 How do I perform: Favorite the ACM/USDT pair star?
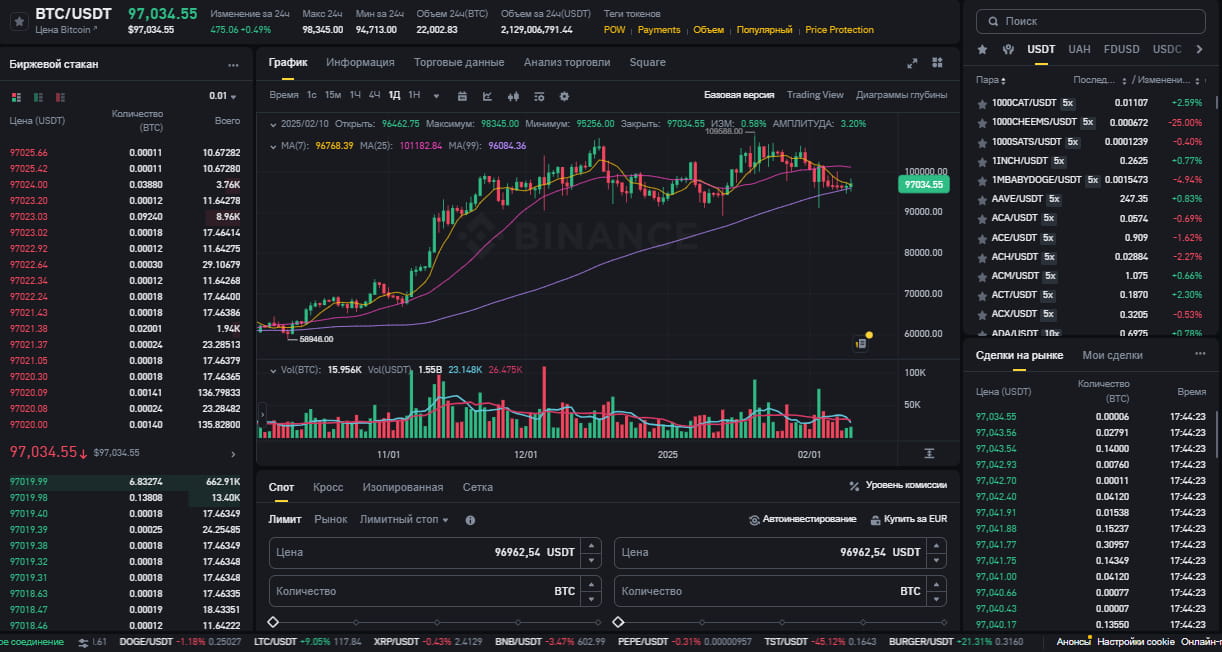pyautogui.click(x=982, y=276)
